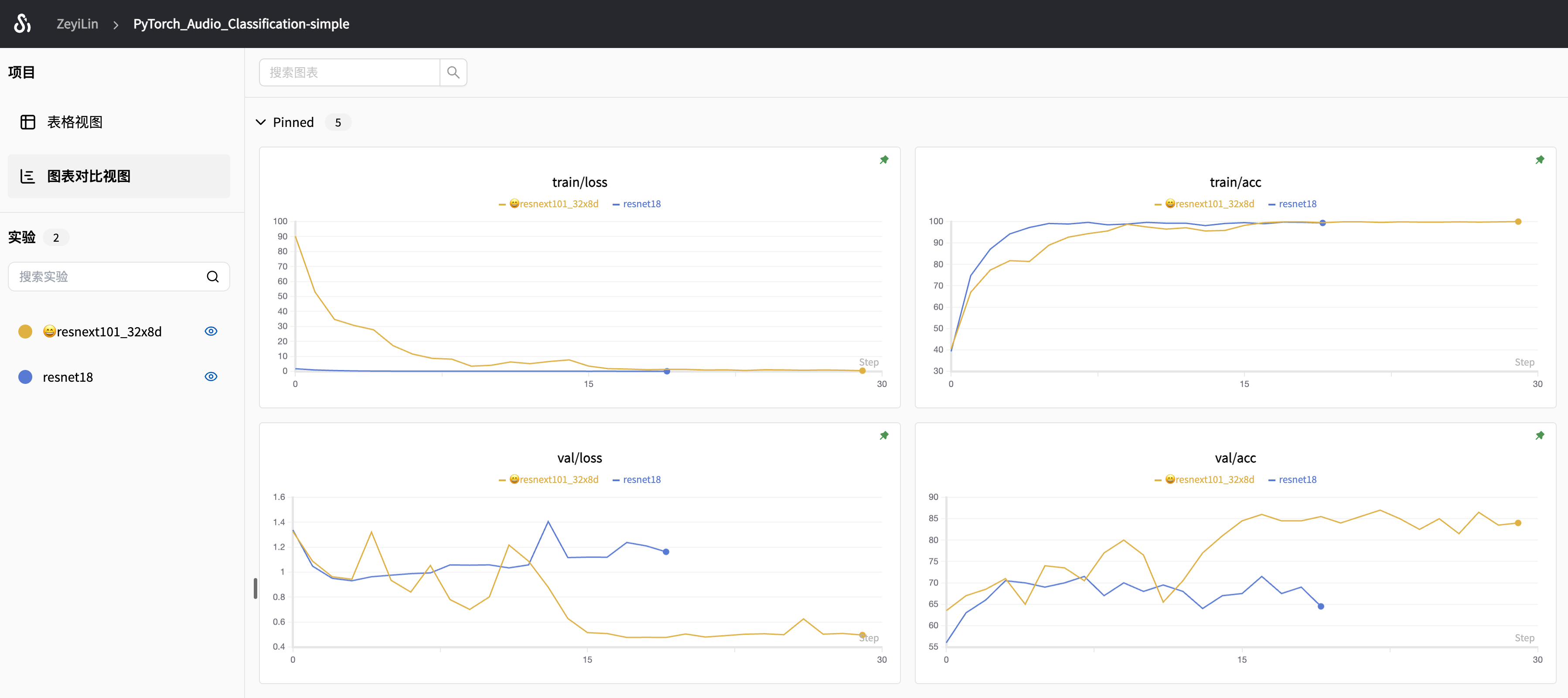The width and height of the screenshot is (1568, 698).
Task: Toggle resnext101_32x8d legend in train/loss chart
Action: [549, 204]
